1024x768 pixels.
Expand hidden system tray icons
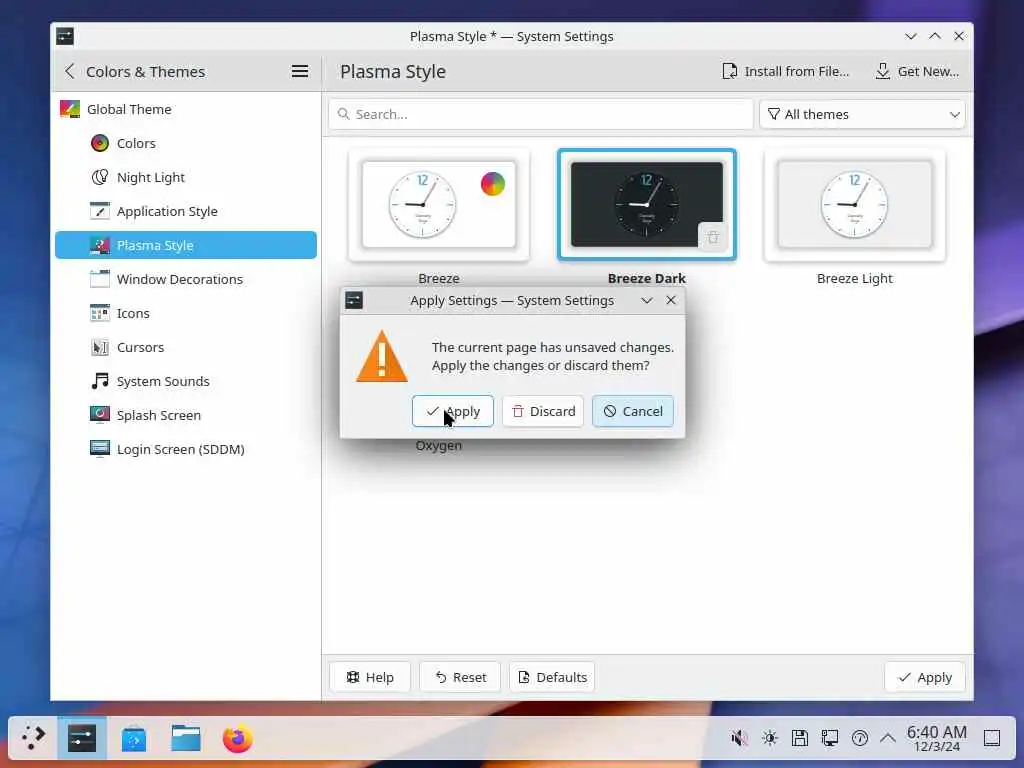coord(888,738)
